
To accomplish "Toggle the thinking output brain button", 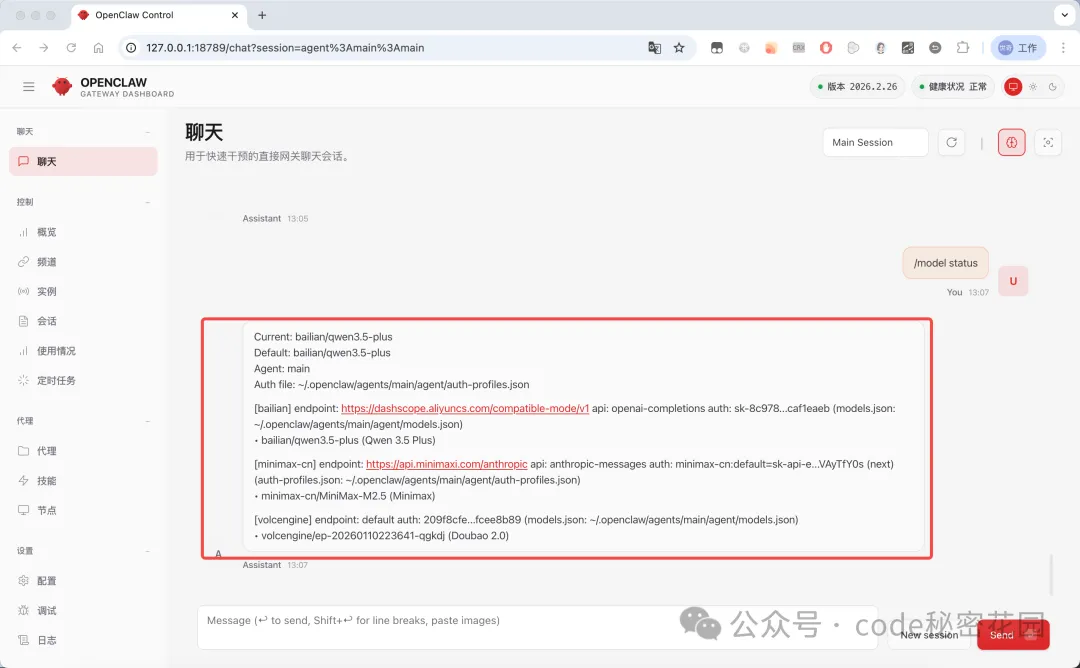I will [1011, 143].
